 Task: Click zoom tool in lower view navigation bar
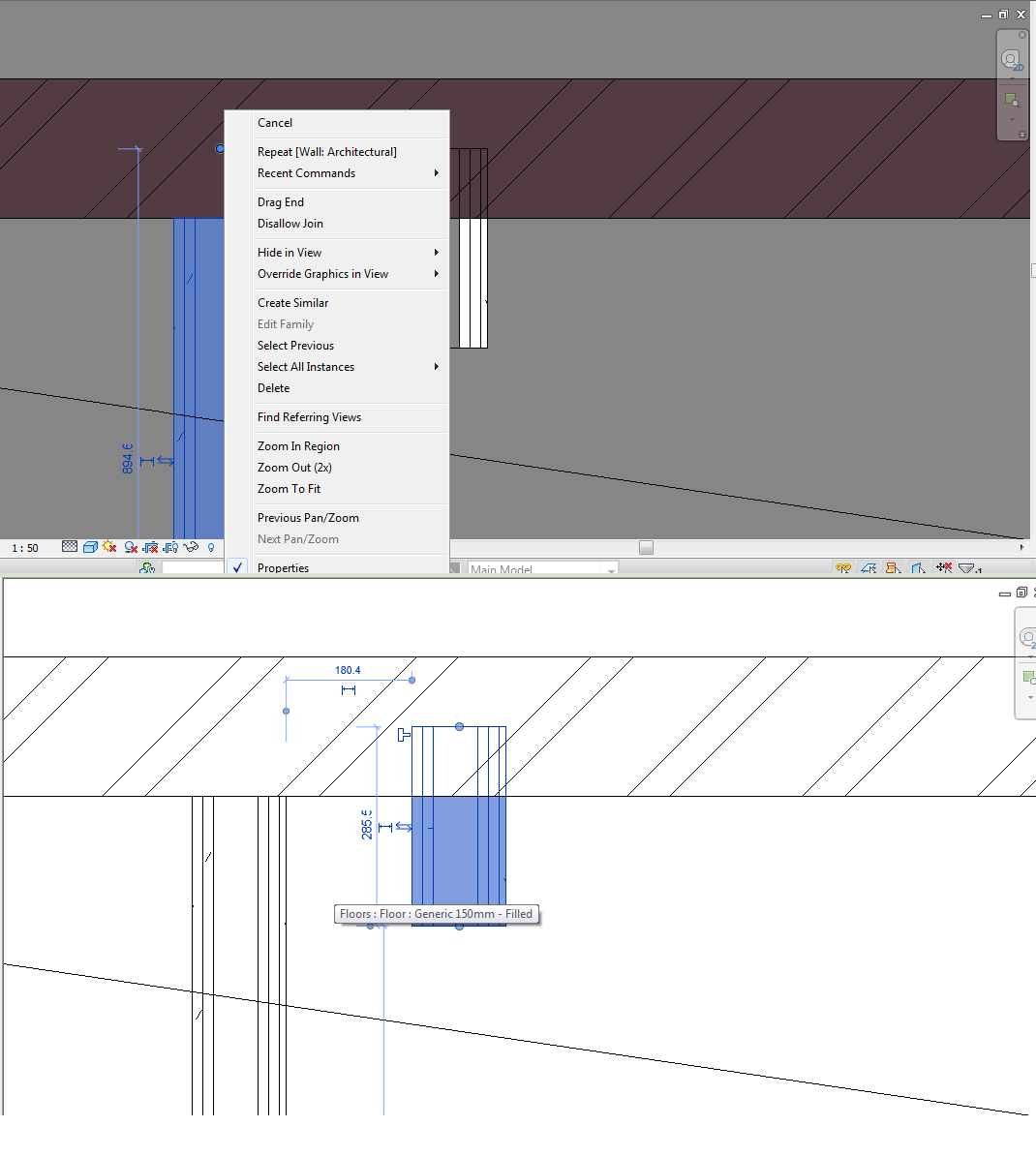point(1028,678)
